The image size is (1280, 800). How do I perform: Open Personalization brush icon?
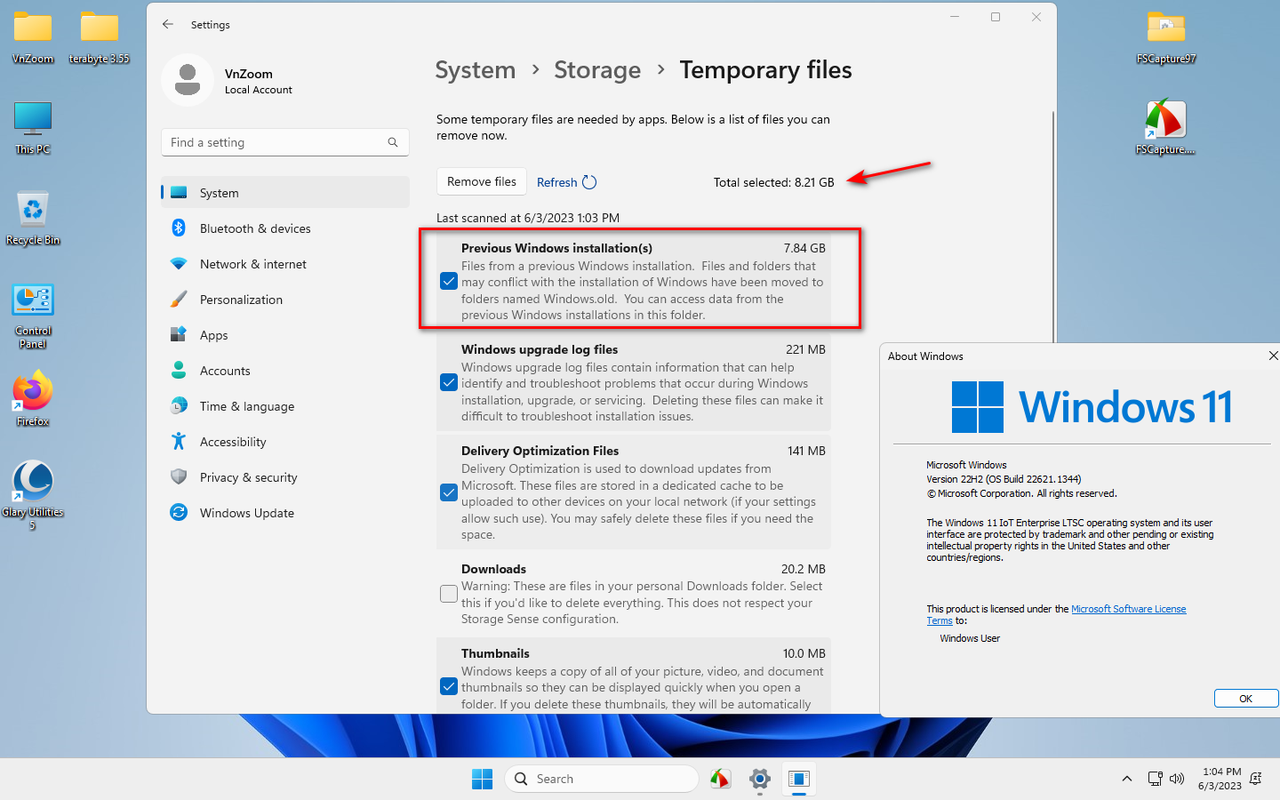click(x=178, y=299)
